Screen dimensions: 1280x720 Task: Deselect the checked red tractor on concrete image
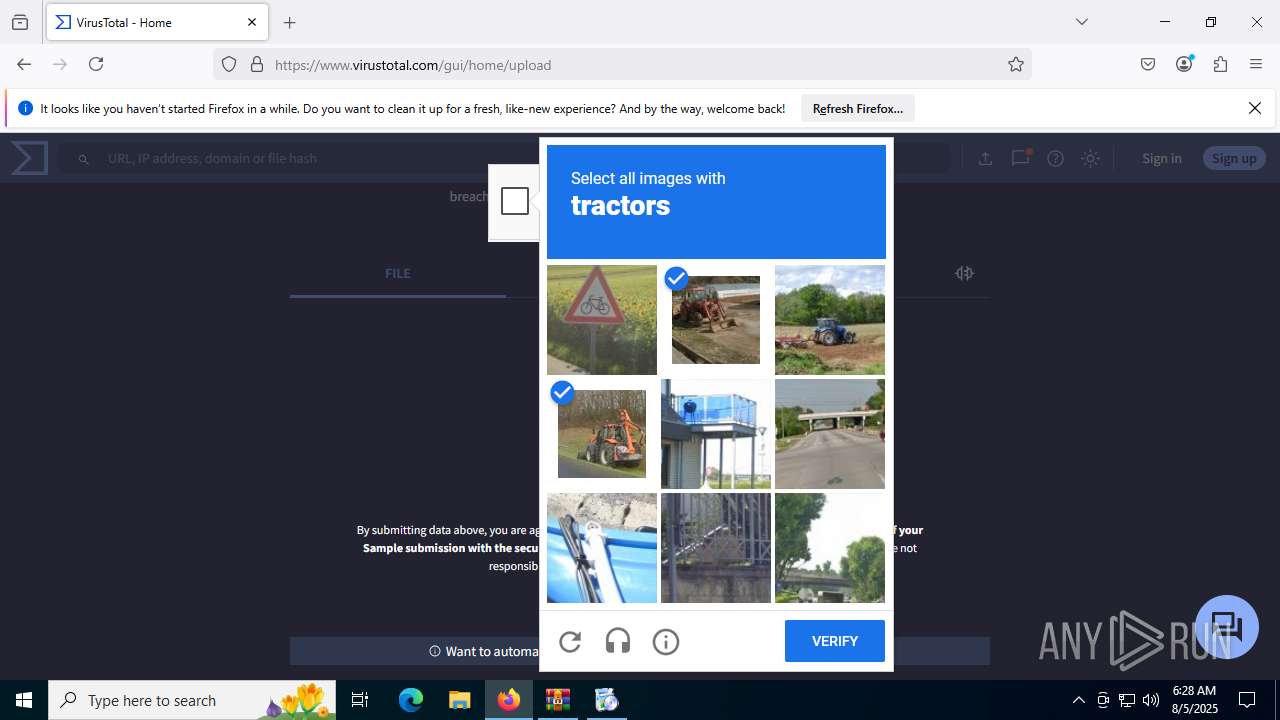716,320
